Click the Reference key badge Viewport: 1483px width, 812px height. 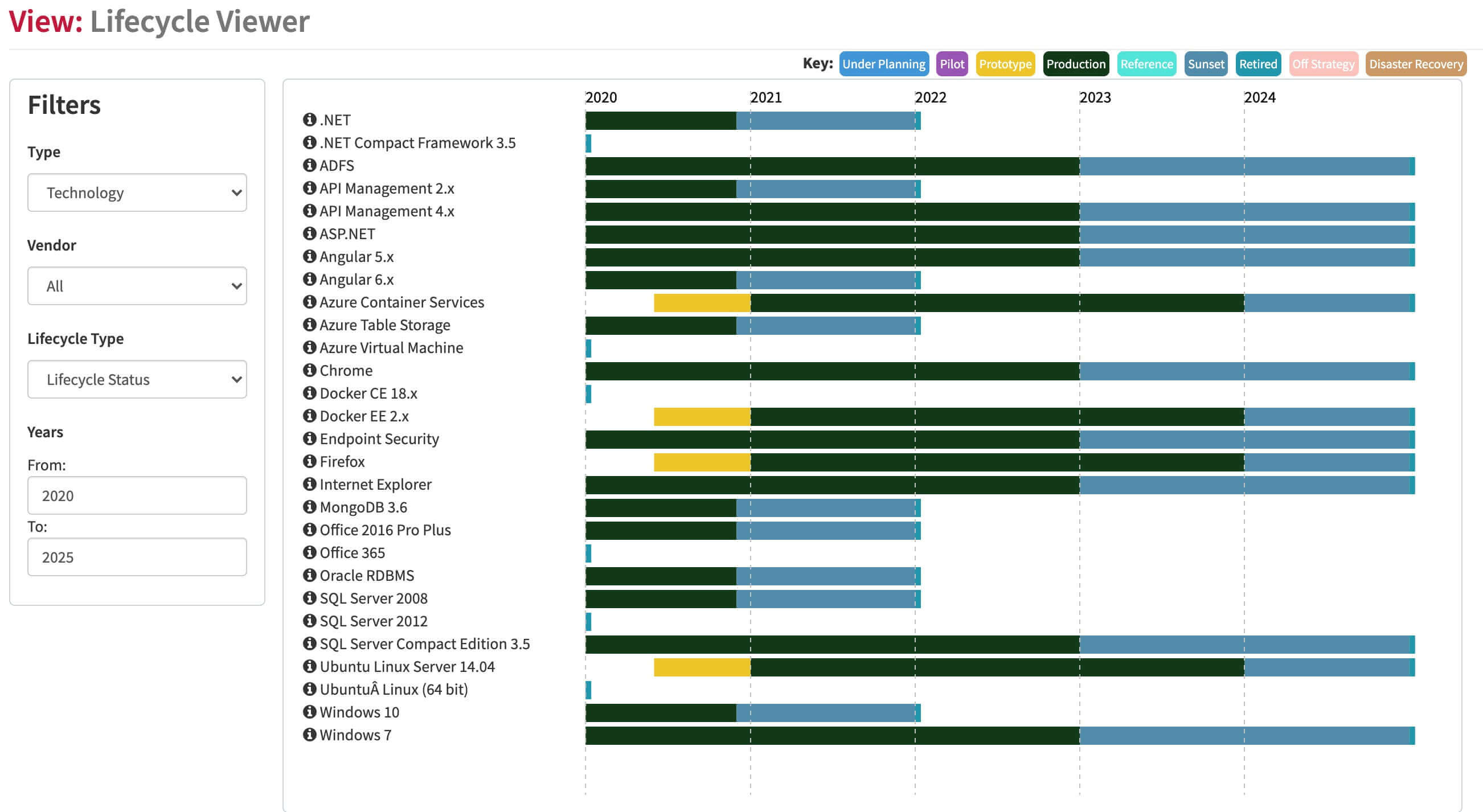click(x=1147, y=64)
